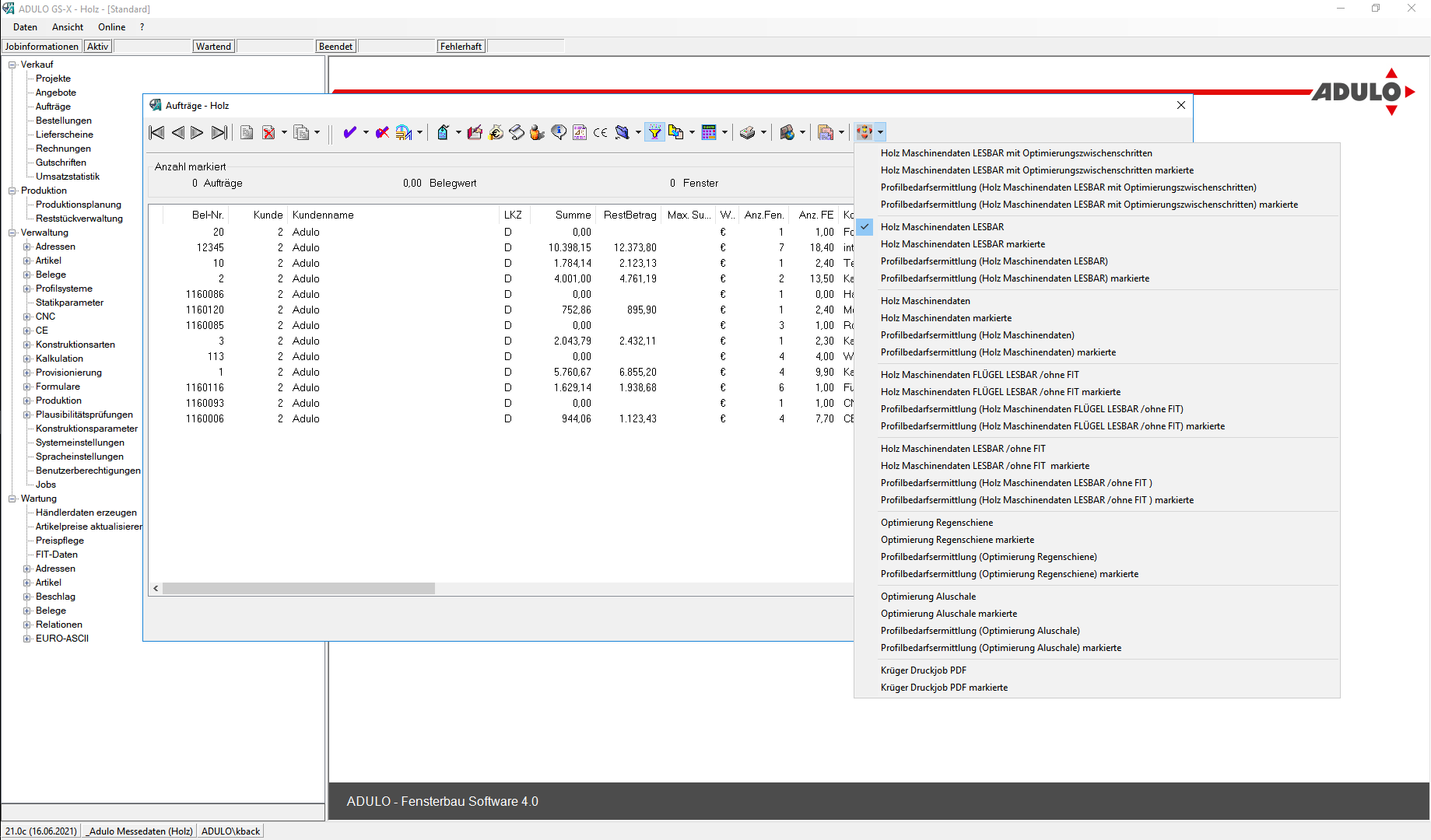This screenshot has width=1431, height=840.
Task: Expand the Profilsysteme tree node
Action: (27, 289)
